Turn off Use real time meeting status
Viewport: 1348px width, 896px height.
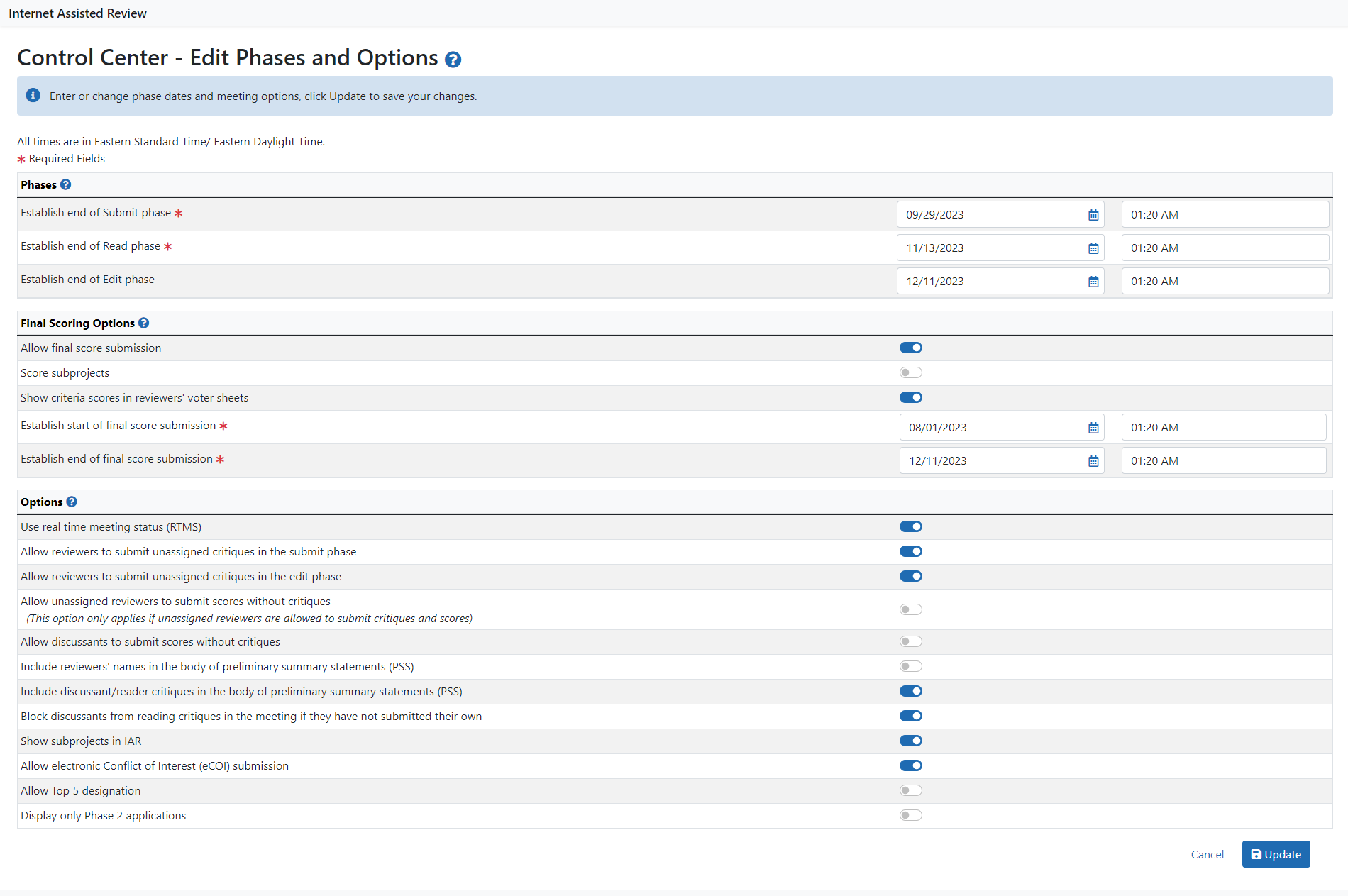click(x=911, y=526)
